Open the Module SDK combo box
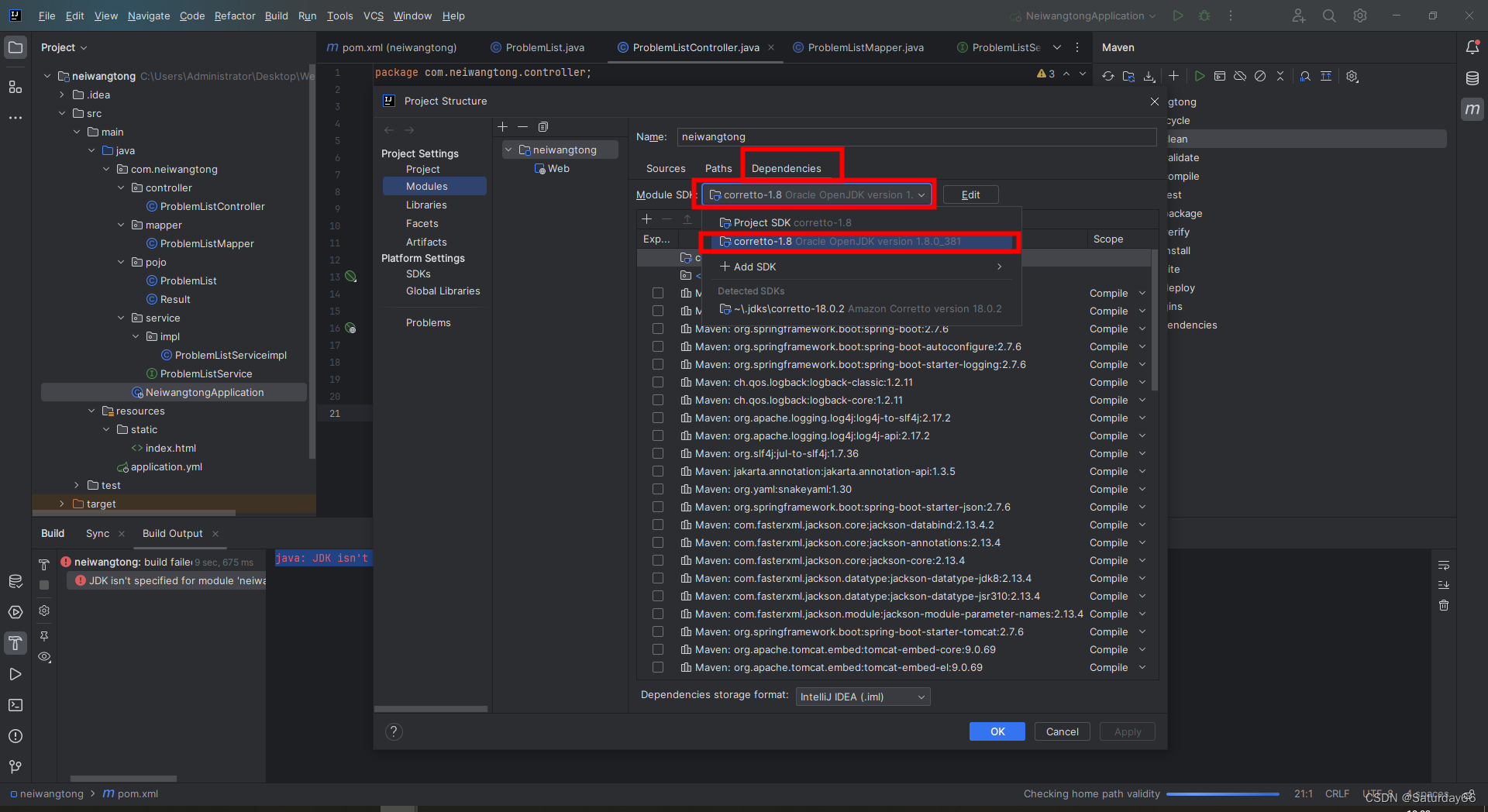Screen dimensions: 1488x812 (x=817, y=194)
